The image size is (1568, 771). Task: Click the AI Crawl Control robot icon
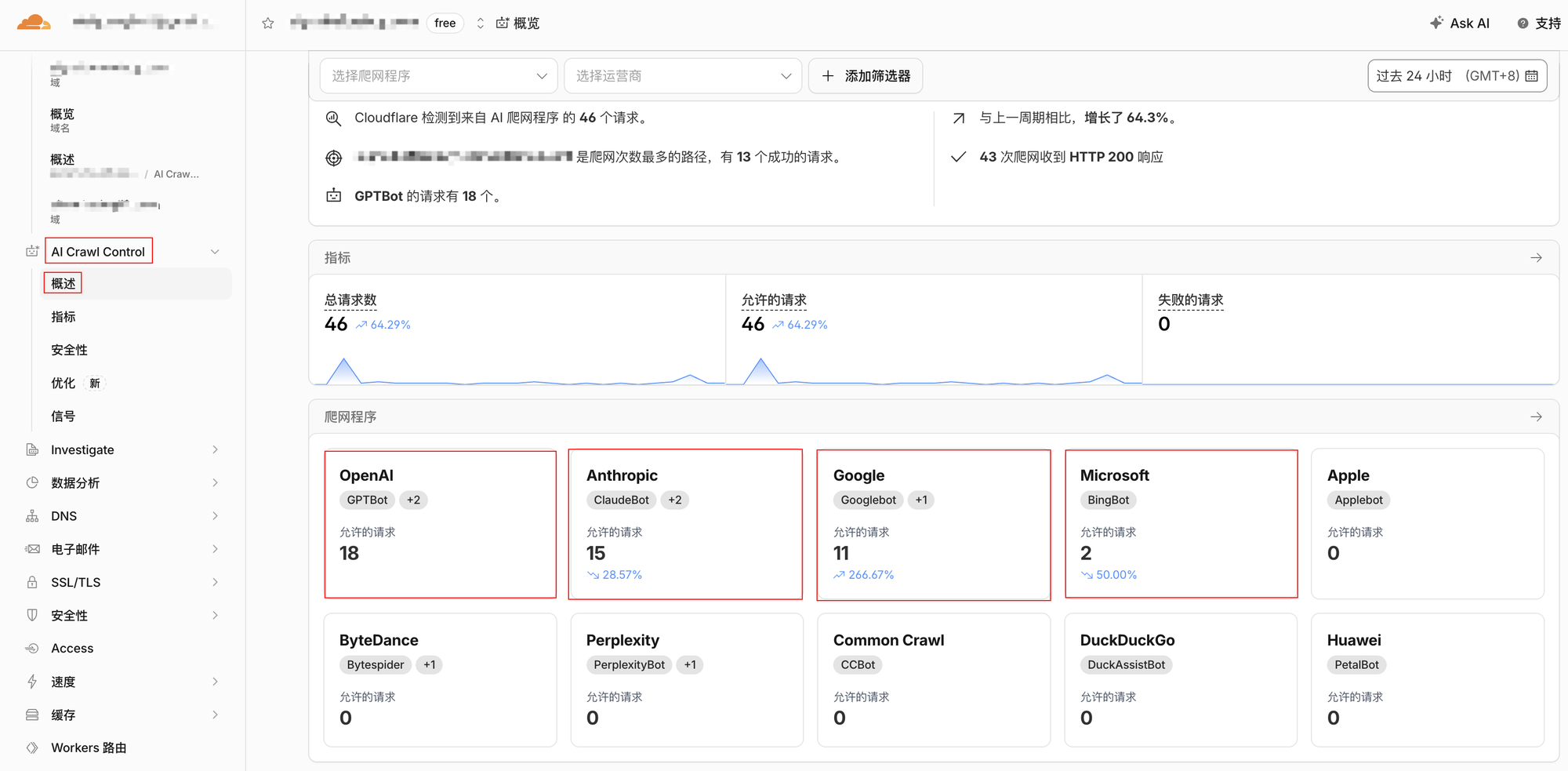[32, 251]
